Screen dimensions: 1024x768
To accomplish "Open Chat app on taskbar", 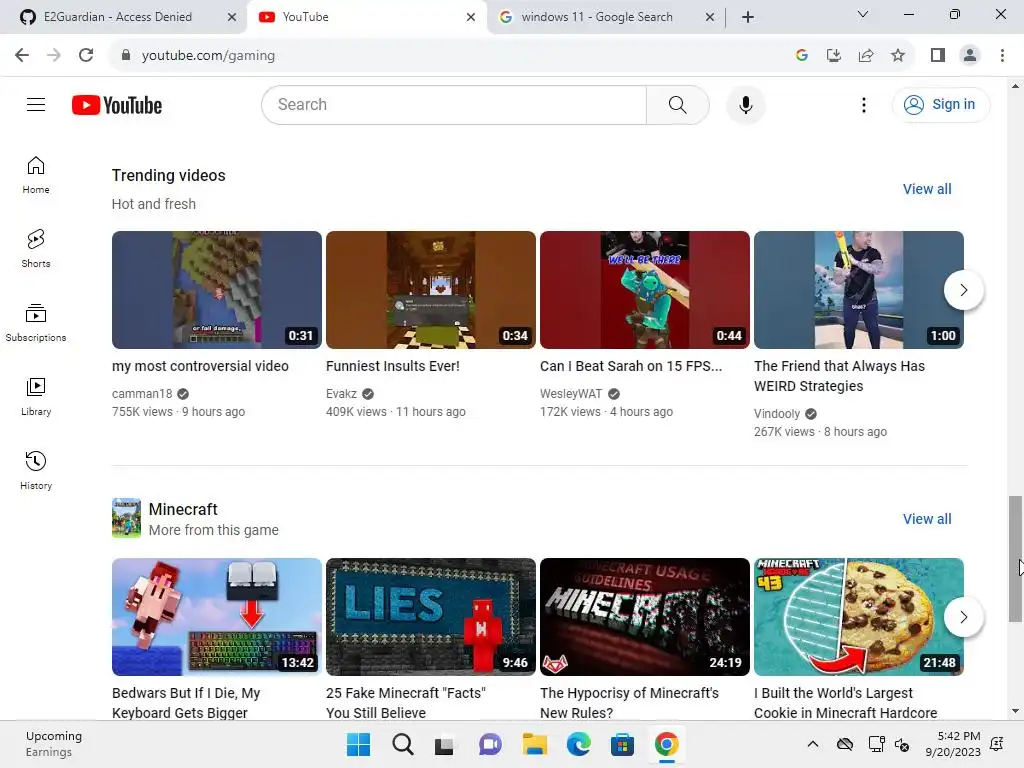I will pos(490,744).
